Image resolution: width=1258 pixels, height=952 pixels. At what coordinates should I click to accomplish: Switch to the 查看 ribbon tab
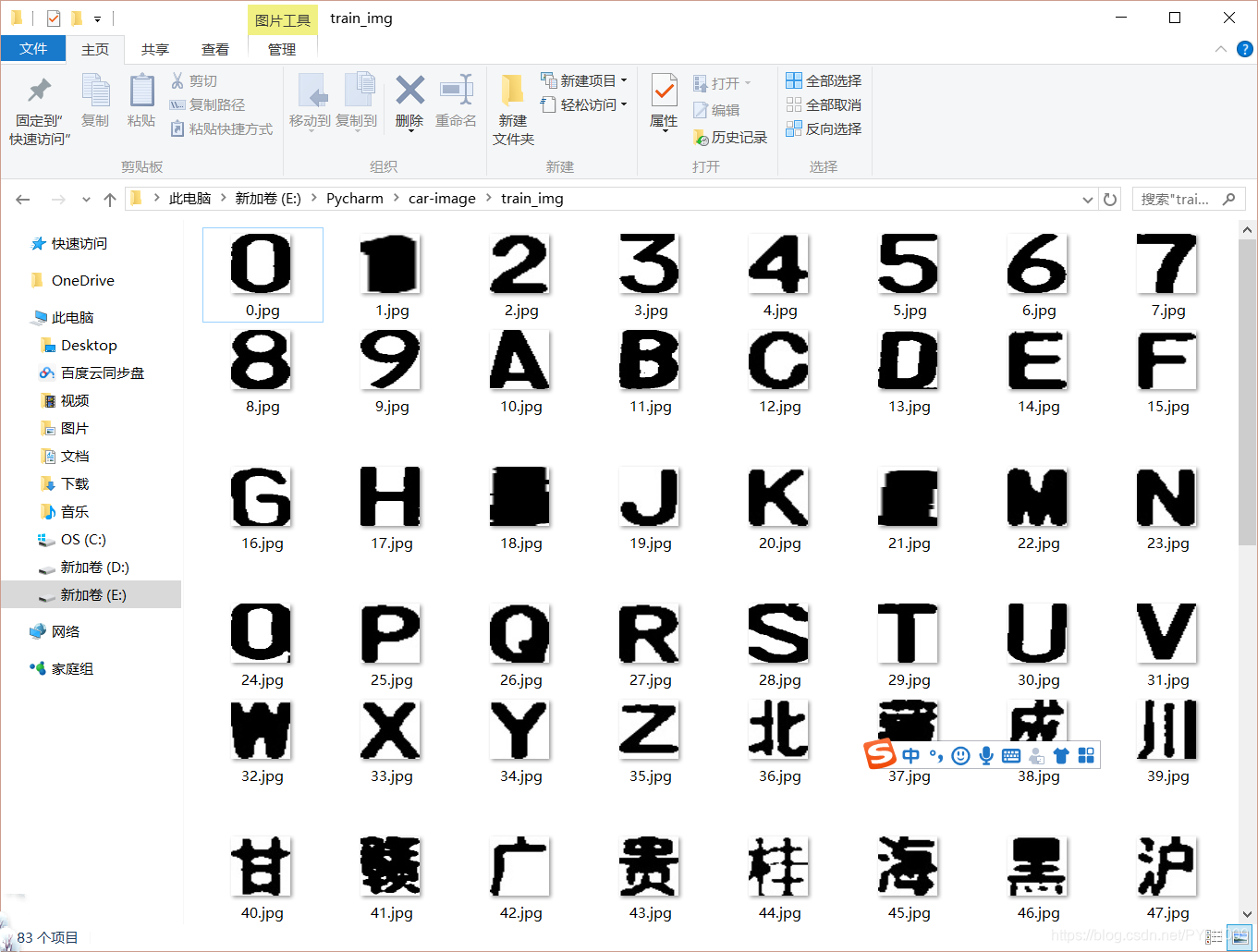(x=215, y=49)
